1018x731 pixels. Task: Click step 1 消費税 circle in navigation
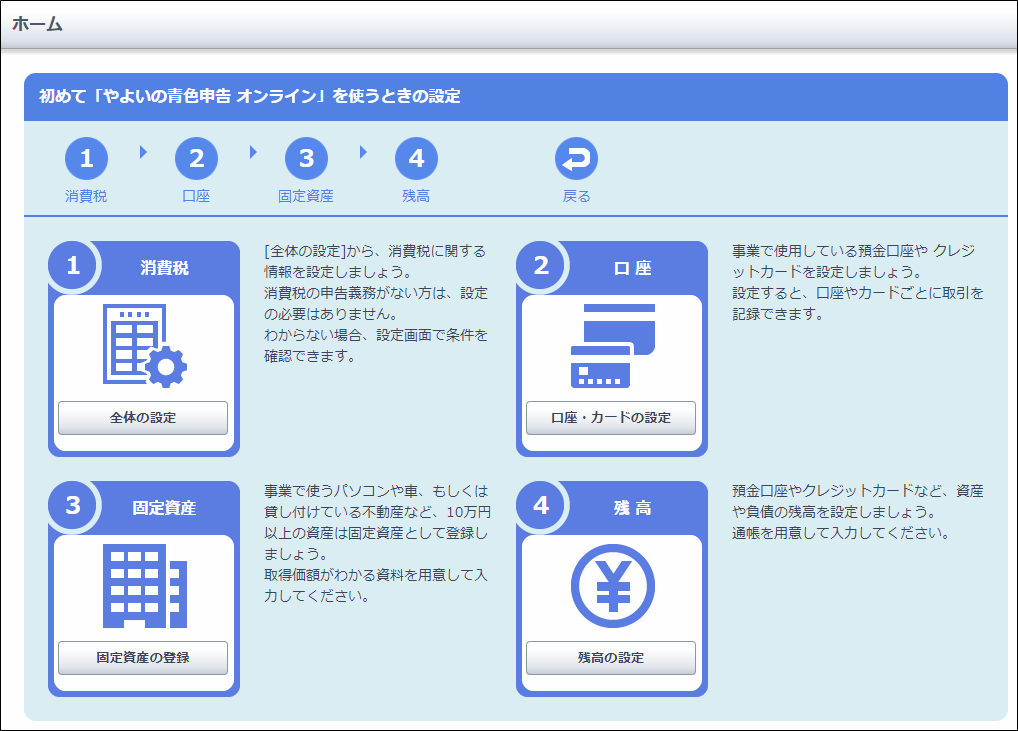point(86,158)
